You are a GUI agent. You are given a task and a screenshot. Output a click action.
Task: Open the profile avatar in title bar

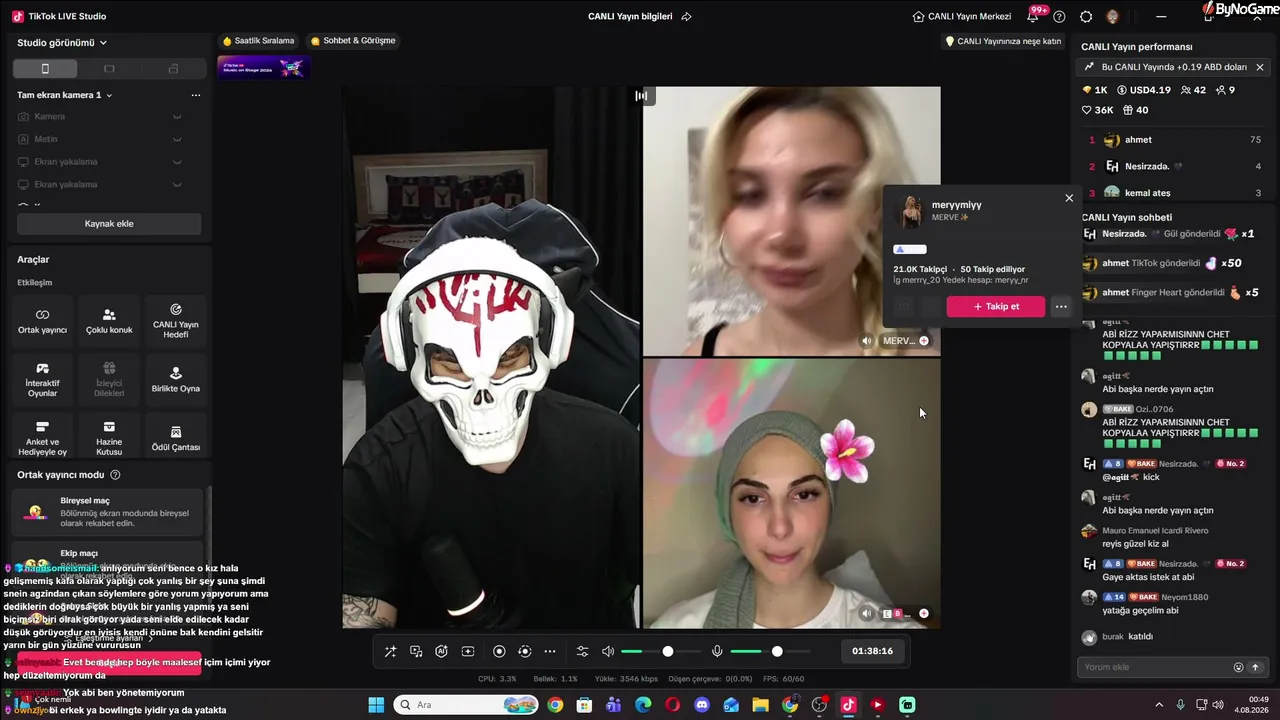tap(1113, 16)
